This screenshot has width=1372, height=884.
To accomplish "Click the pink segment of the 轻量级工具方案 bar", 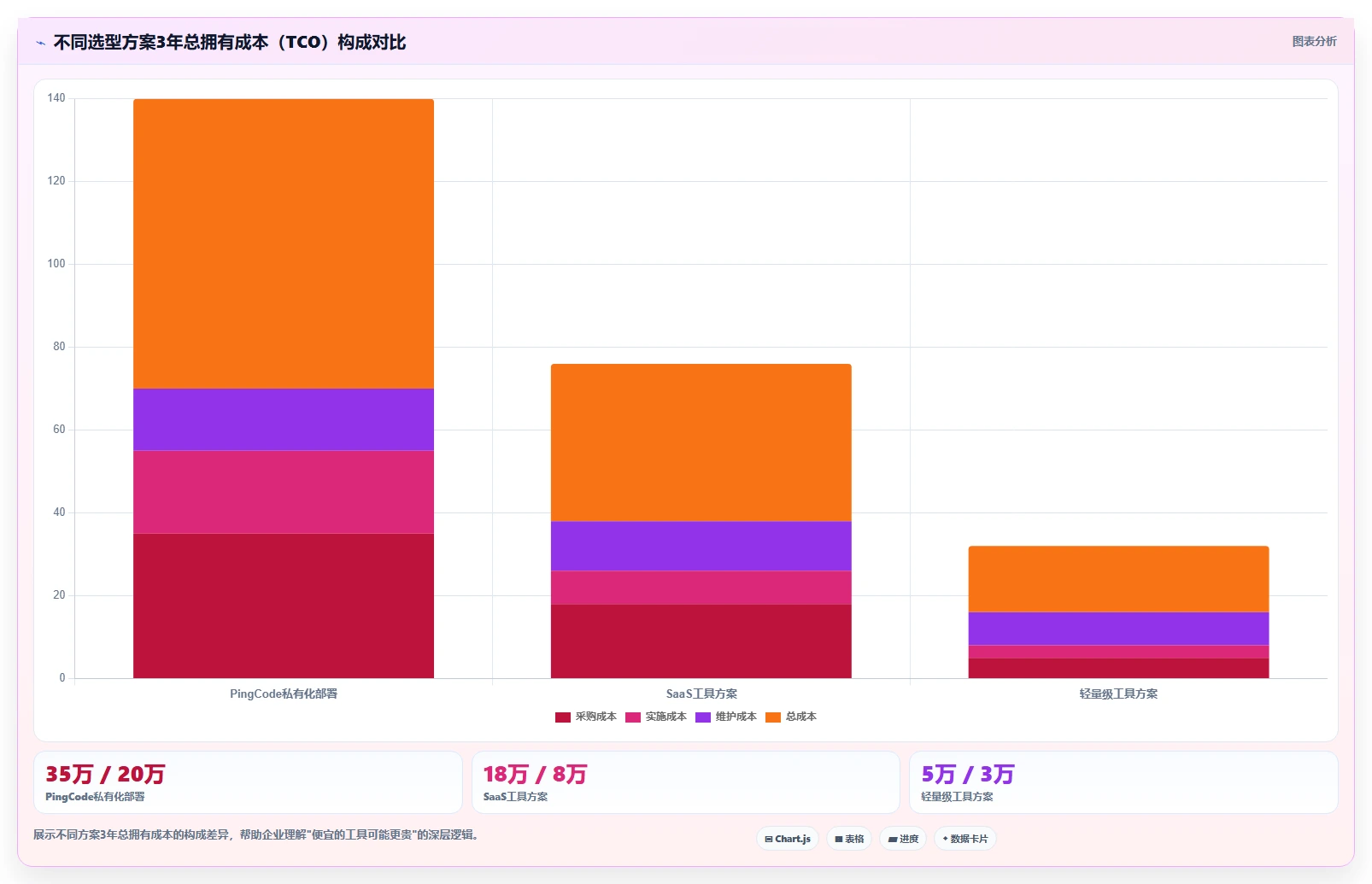I will 1118,652.
